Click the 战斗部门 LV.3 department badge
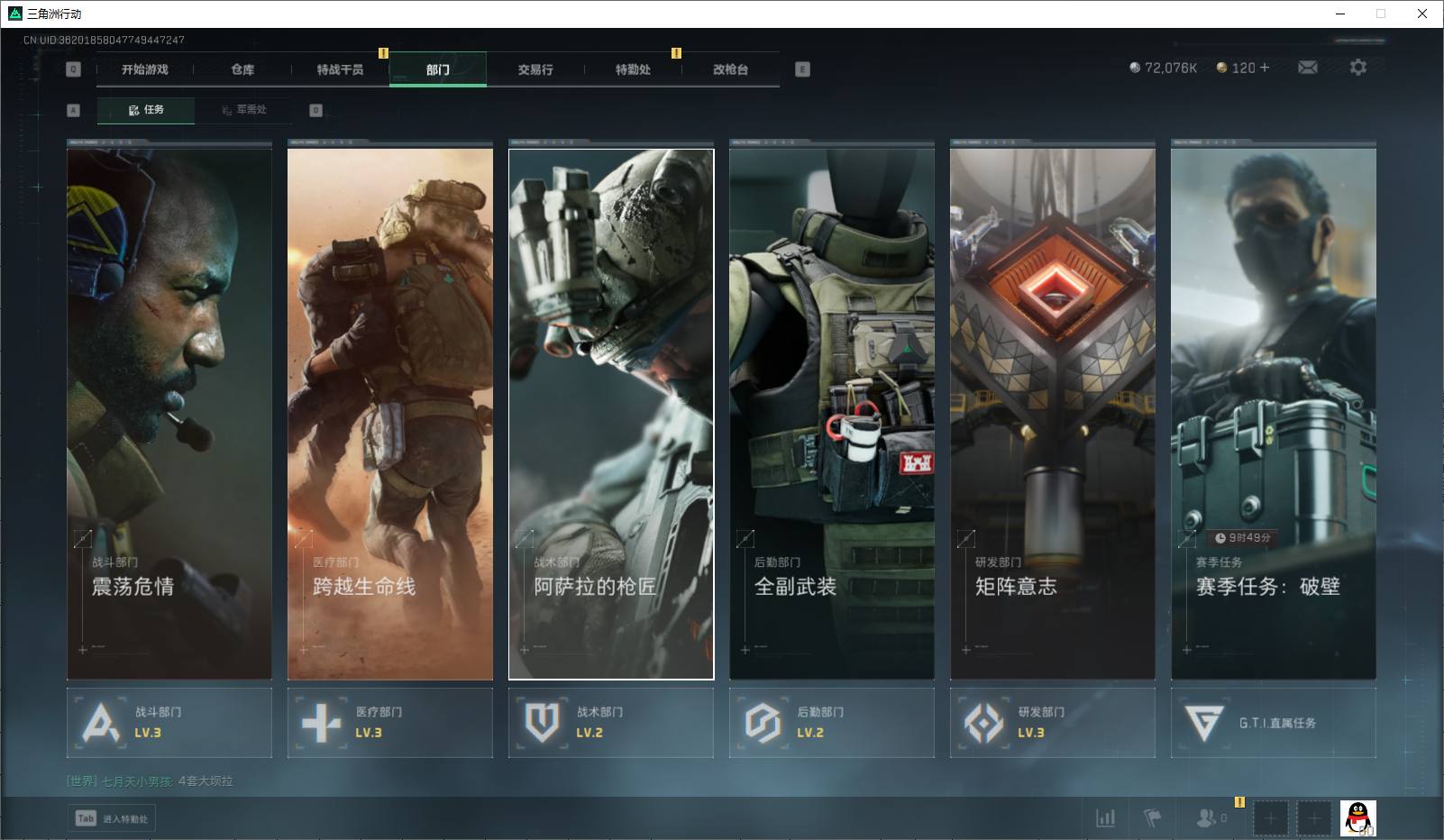1444x840 pixels. click(169, 723)
